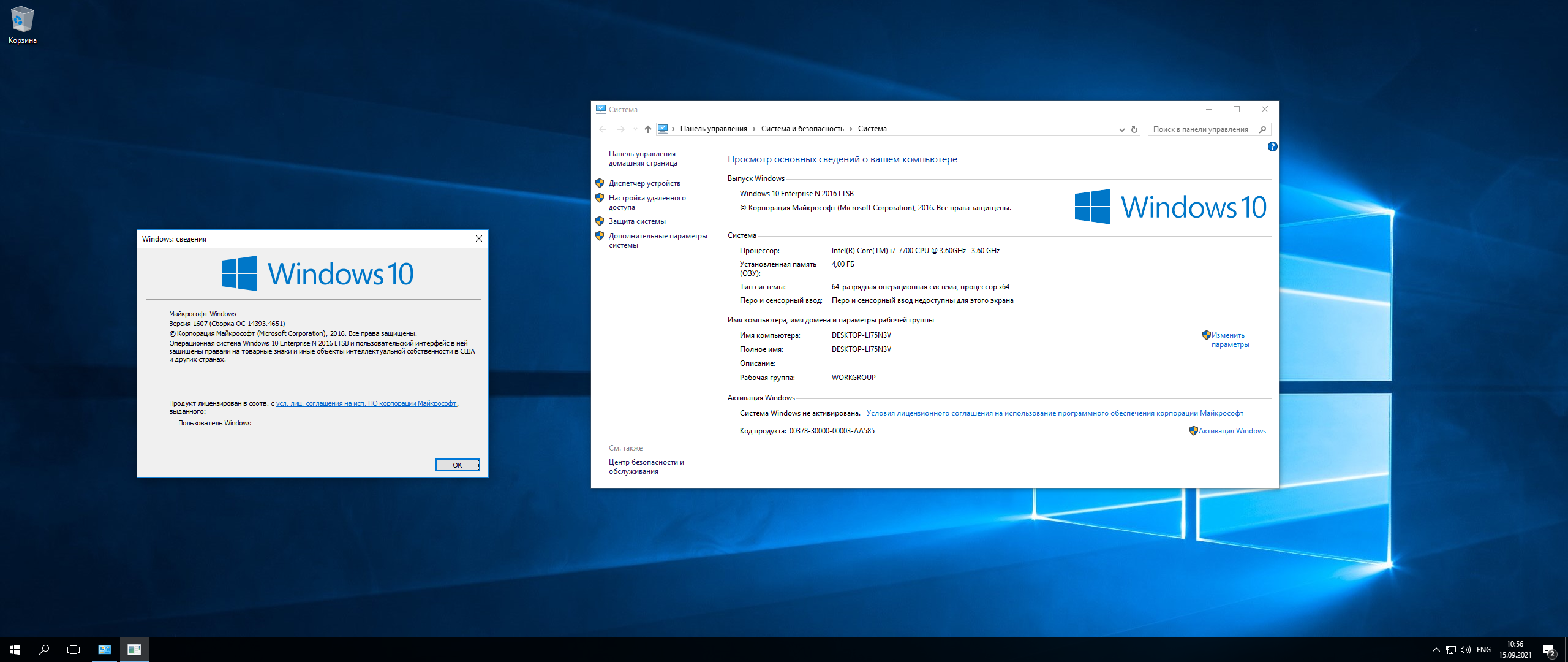This screenshot has height=662, width=1568.
Task: Minimize the Система window
Action: (x=1209, y=109)
